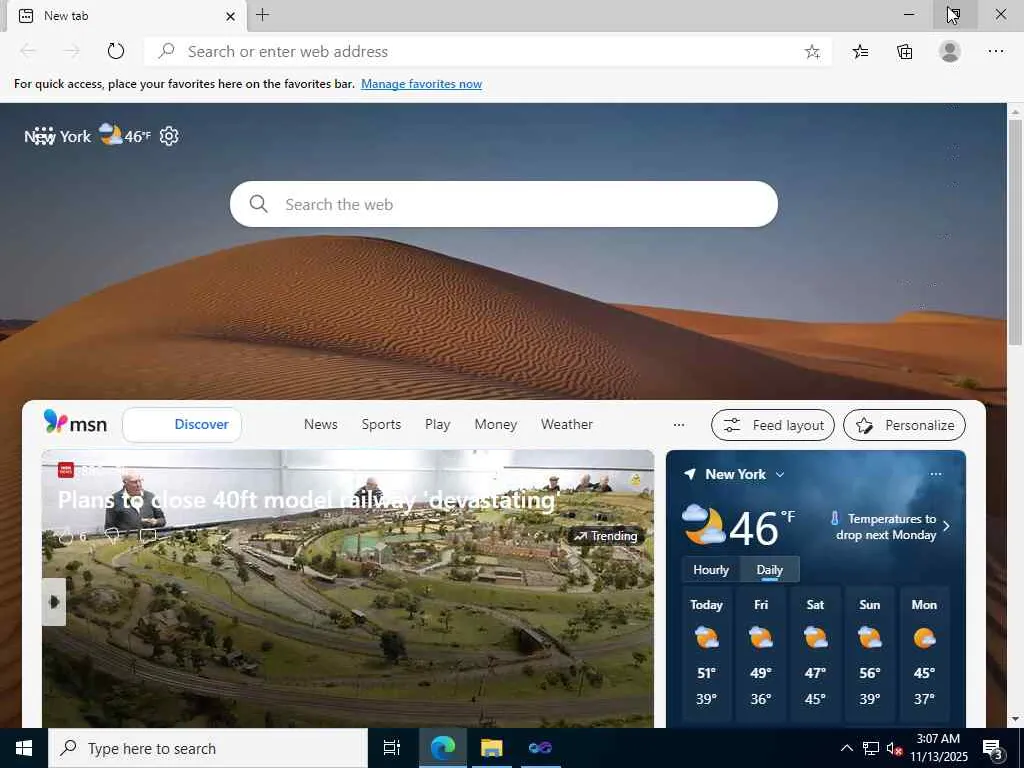Image resolution: width=1024 pixels, height=768 pixels.
Task: Open the Favorites list icon
Action: click(860, 52)
